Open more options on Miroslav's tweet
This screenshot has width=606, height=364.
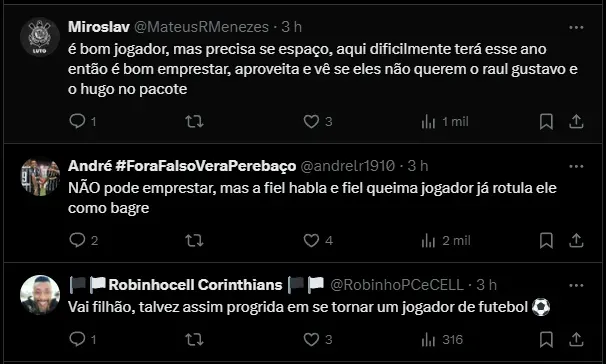pos(576,27)
